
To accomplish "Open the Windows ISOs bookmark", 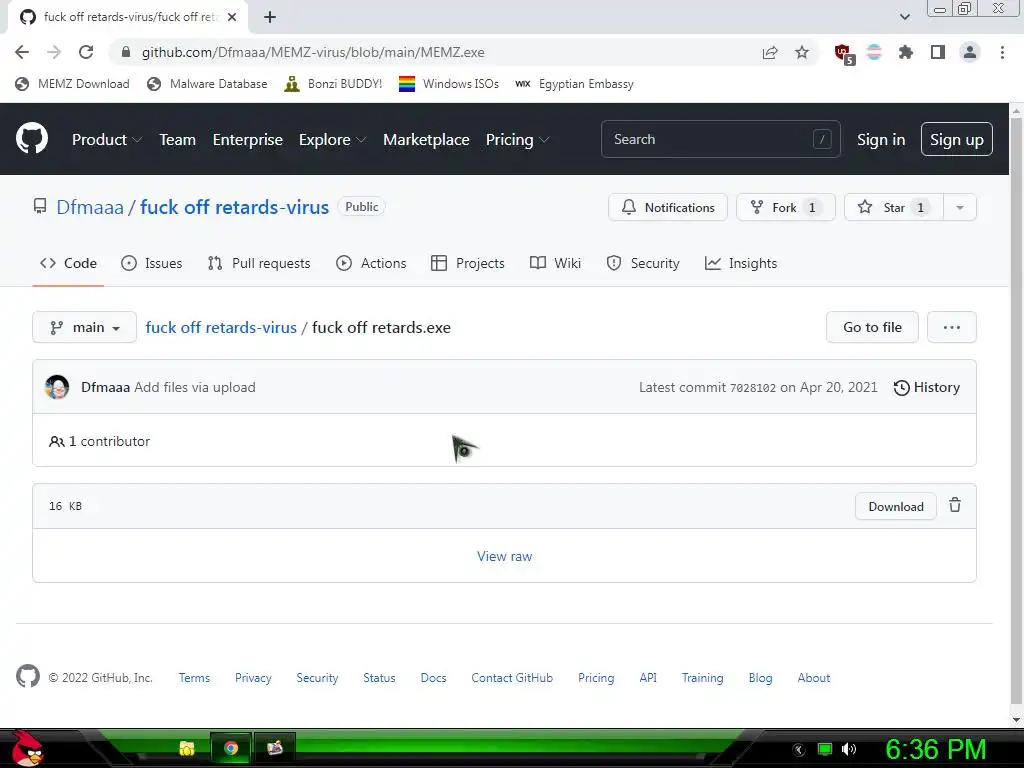I will click(449, 84).
